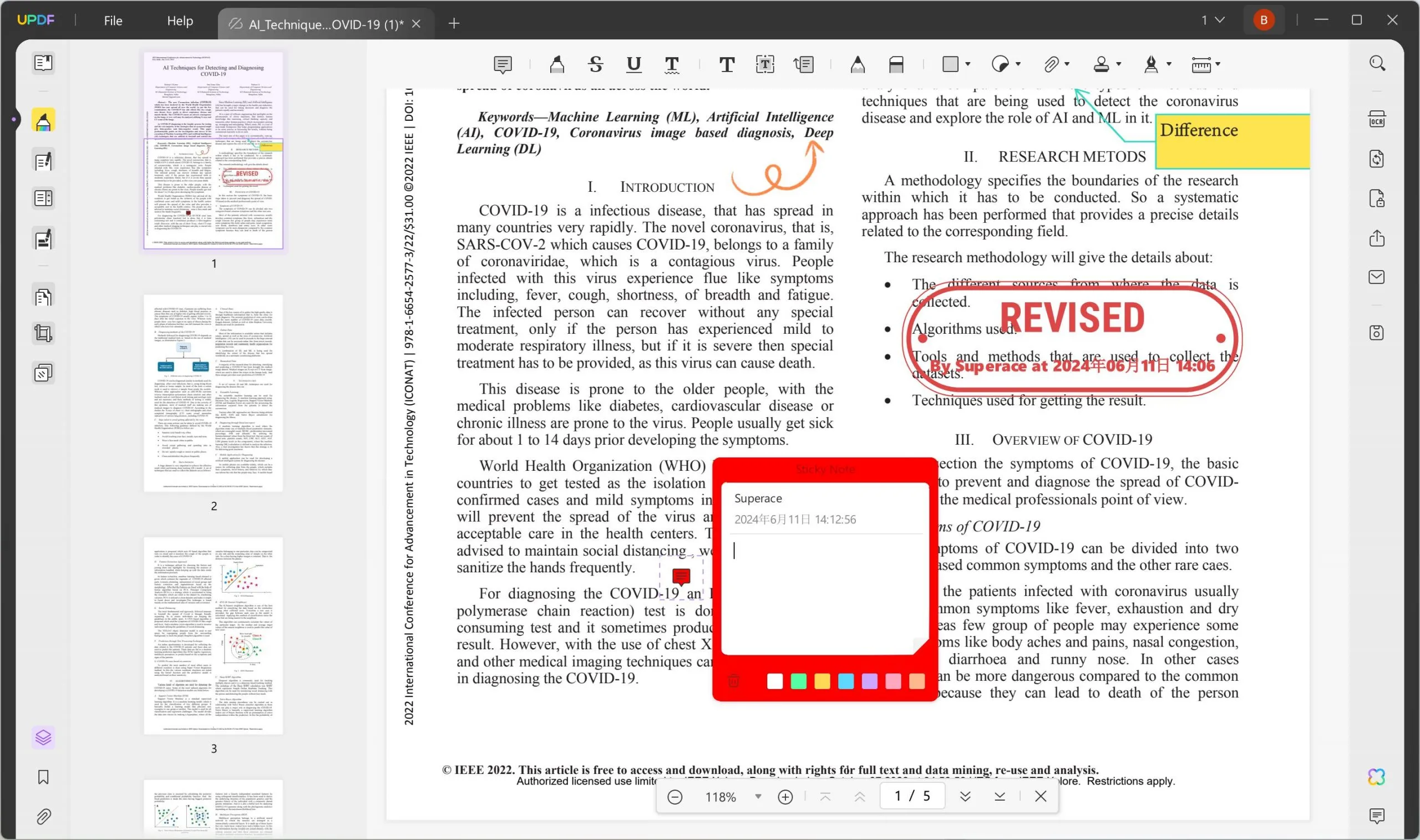
Task: Activate the Strikethrough text tool
Action: [x=595, y=64]
